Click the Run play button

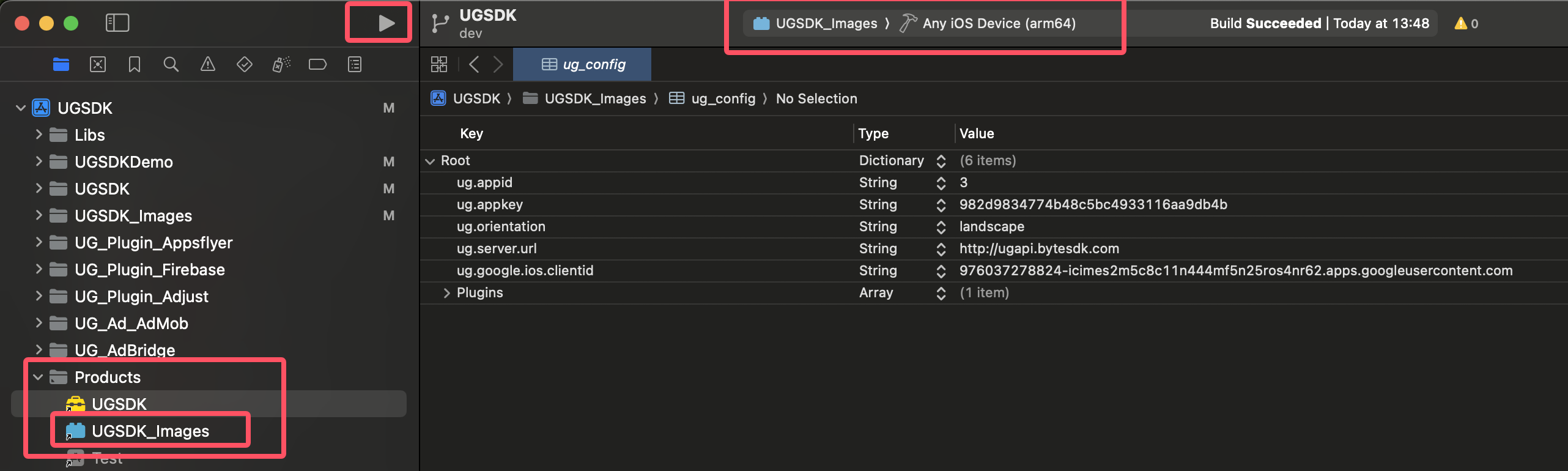(x=385, y=23)
